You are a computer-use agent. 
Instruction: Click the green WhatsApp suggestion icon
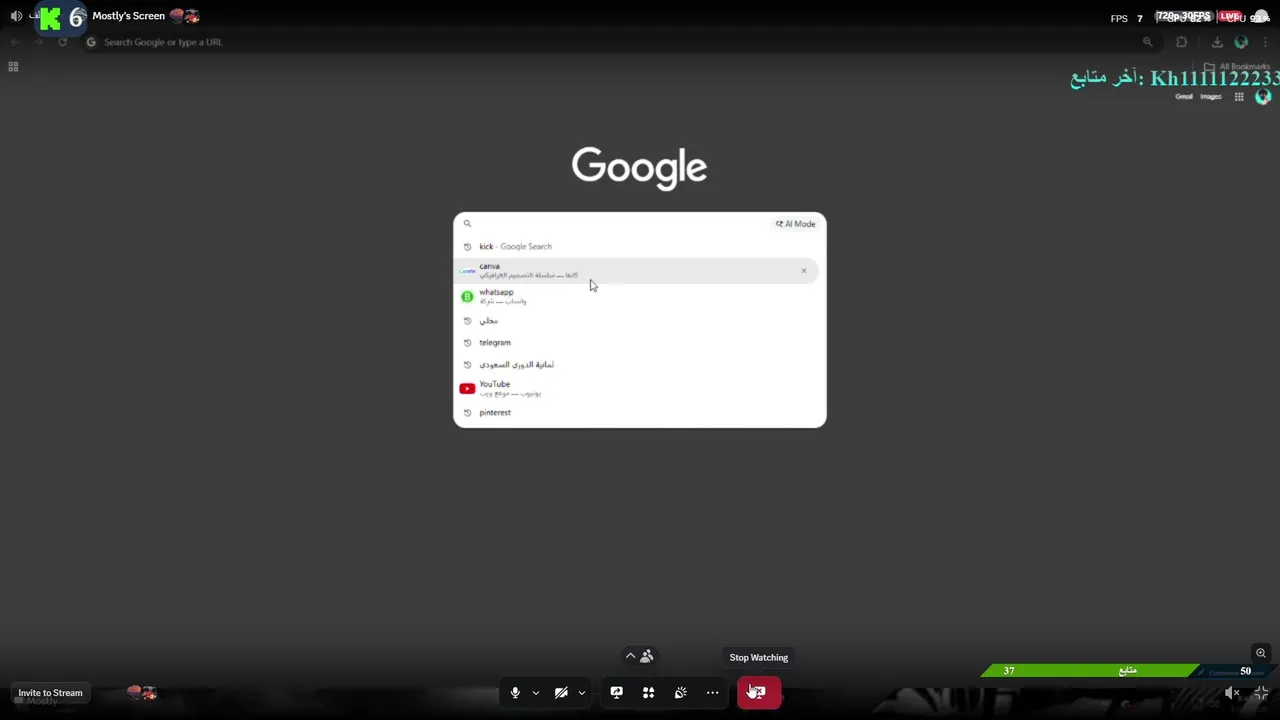[x=467, y=297]
